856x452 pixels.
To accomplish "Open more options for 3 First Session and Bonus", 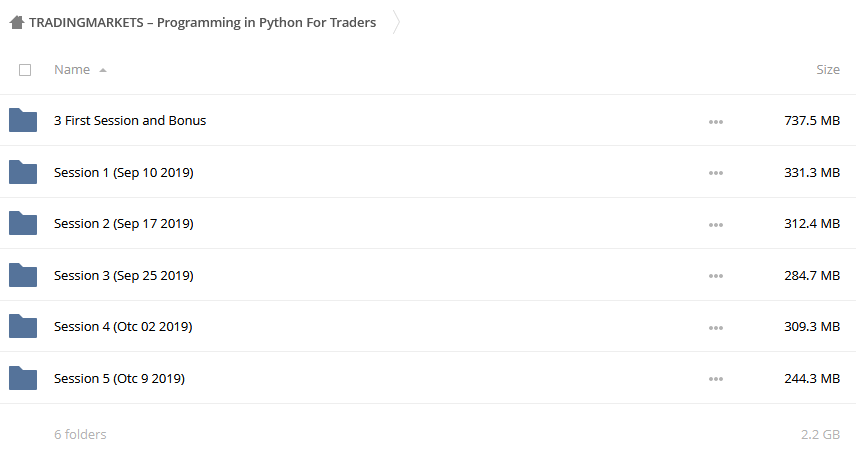I will coord(716,121).
